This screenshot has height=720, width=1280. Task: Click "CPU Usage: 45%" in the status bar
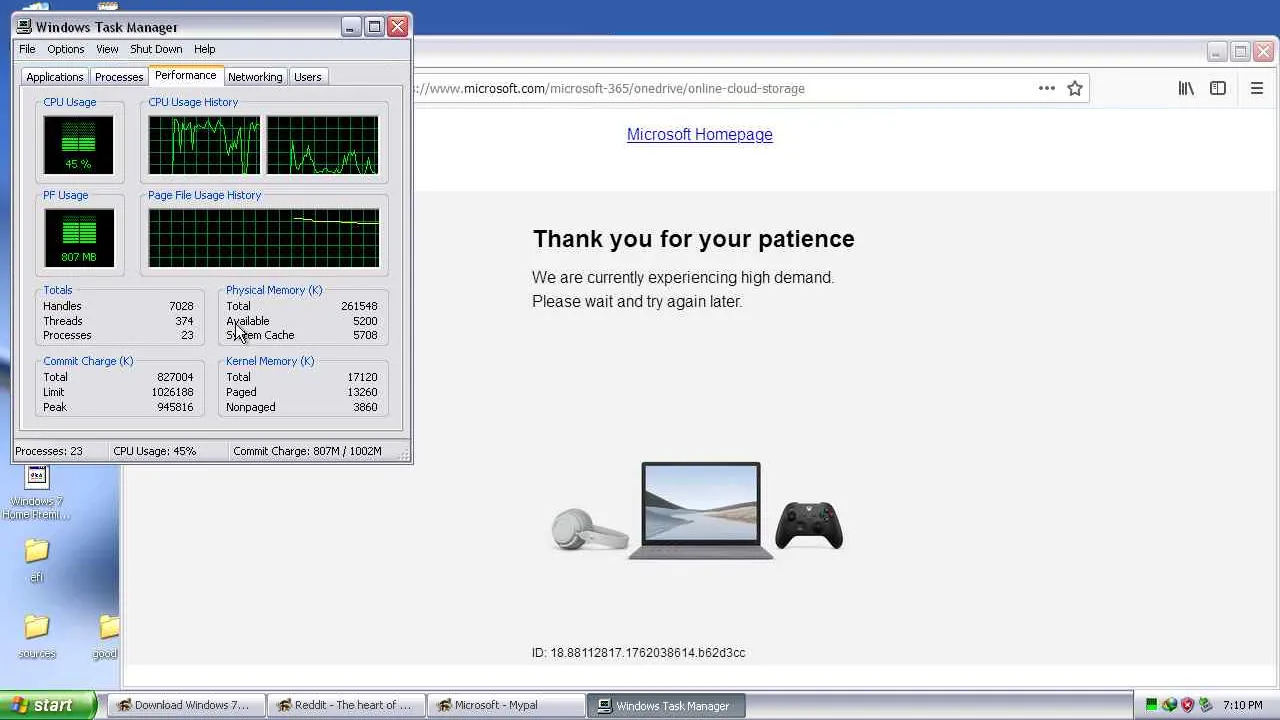click(155, 451)
